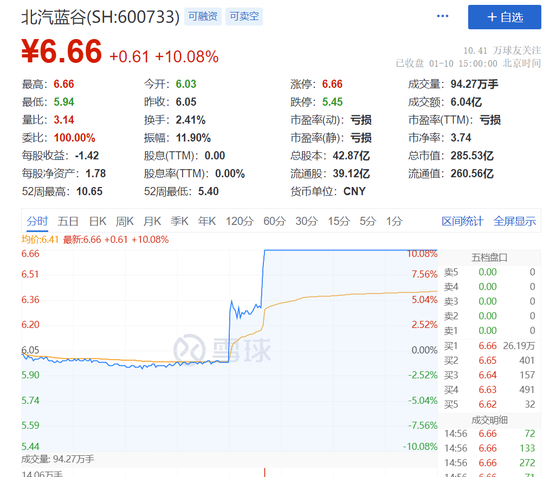Screen dimensions: 550x477
Task: Click 全屏显示 to view fullscreen chart
Action: (x=515, y=221)
